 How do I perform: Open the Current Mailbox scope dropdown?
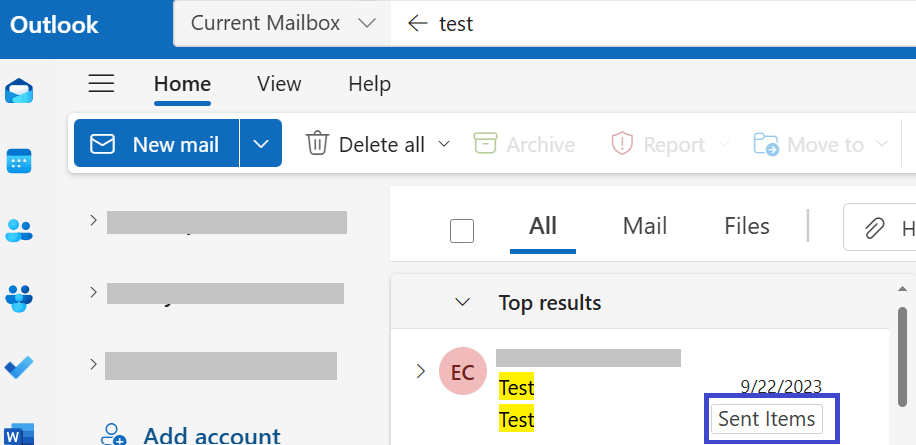(283, 23)
